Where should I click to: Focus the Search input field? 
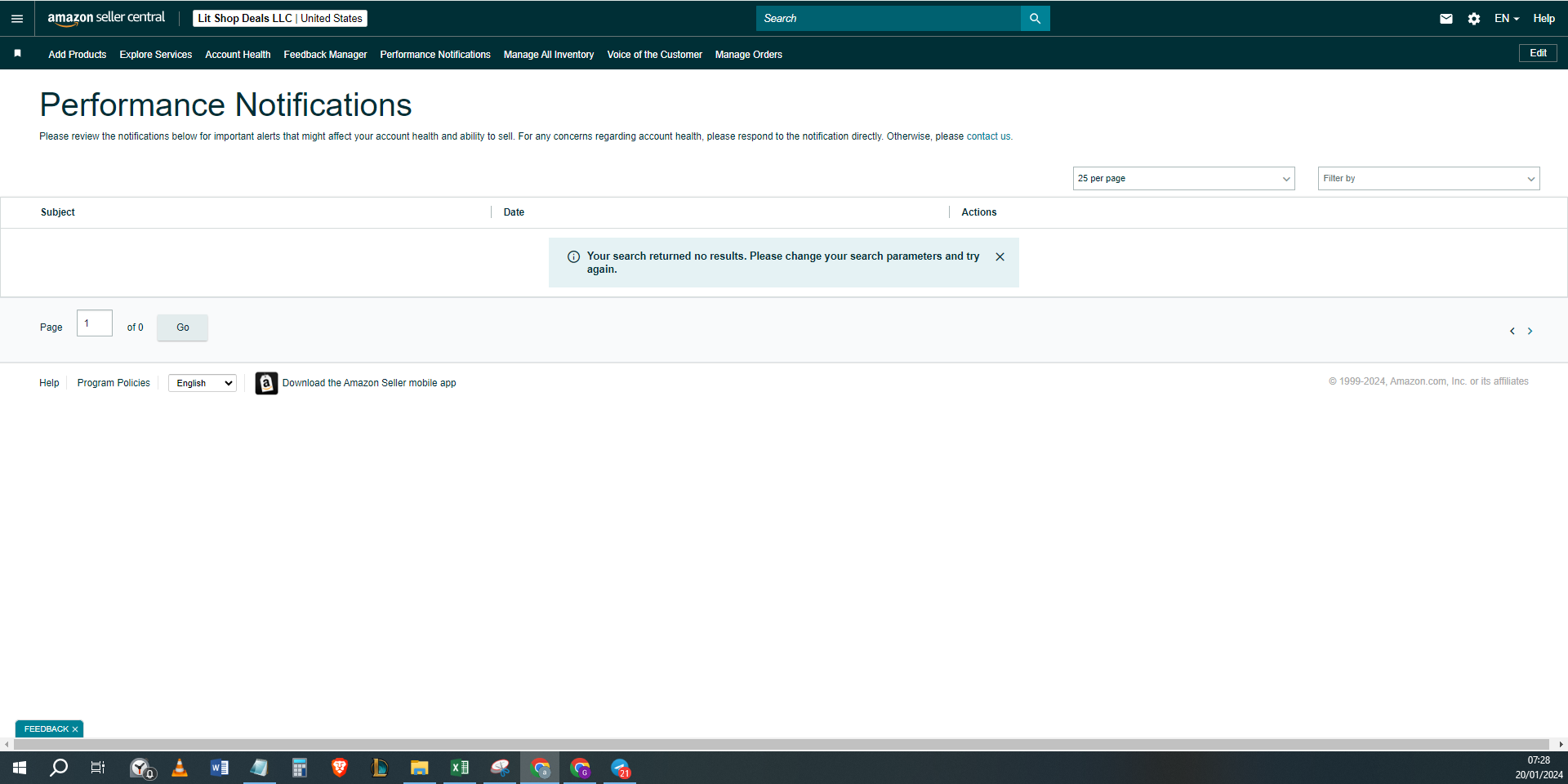click(889, 18)
